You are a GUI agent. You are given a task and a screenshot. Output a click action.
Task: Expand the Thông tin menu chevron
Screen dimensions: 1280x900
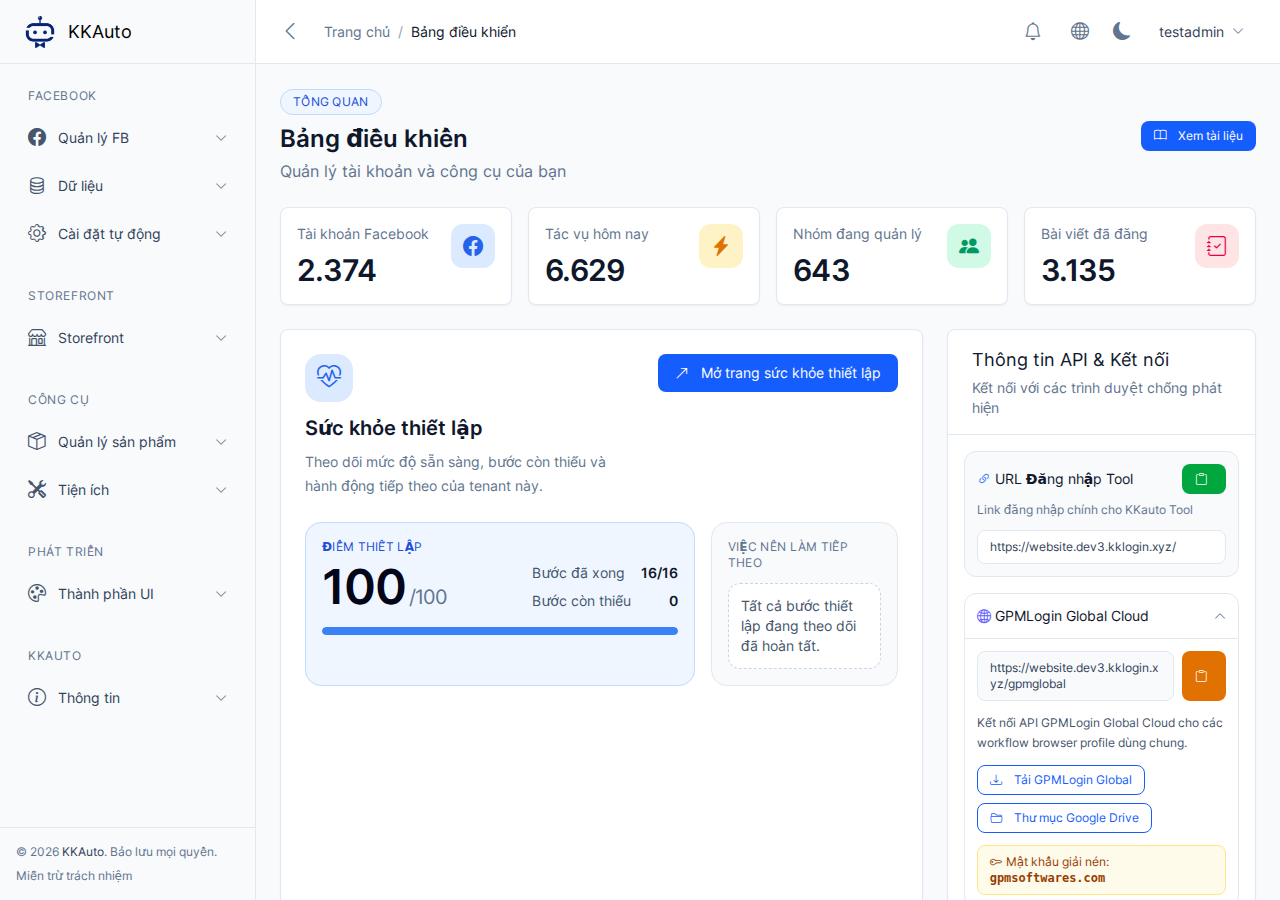pyautogui.click(x=221, y=698)
